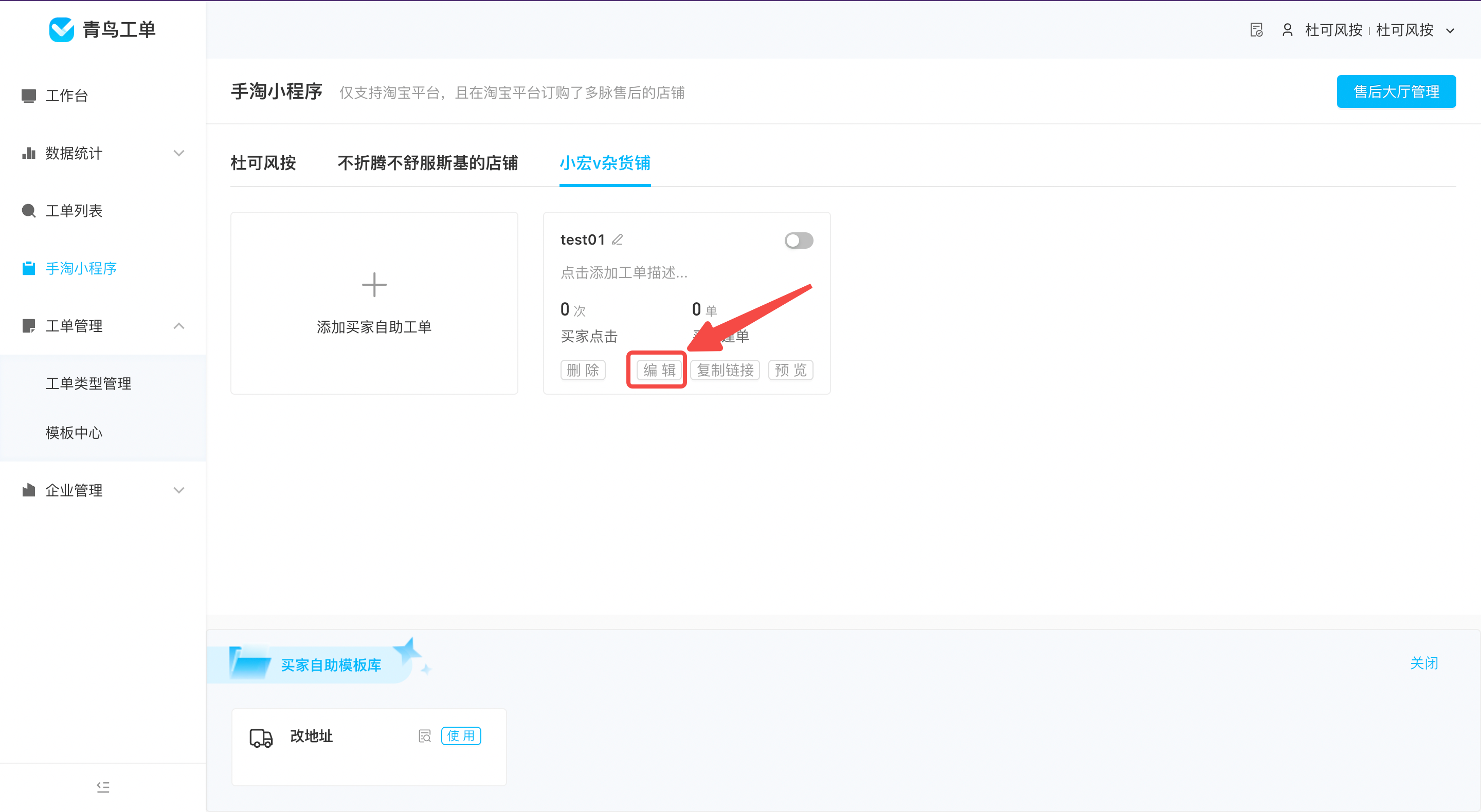Click 添加买家自助工单 label

(374, 326)
